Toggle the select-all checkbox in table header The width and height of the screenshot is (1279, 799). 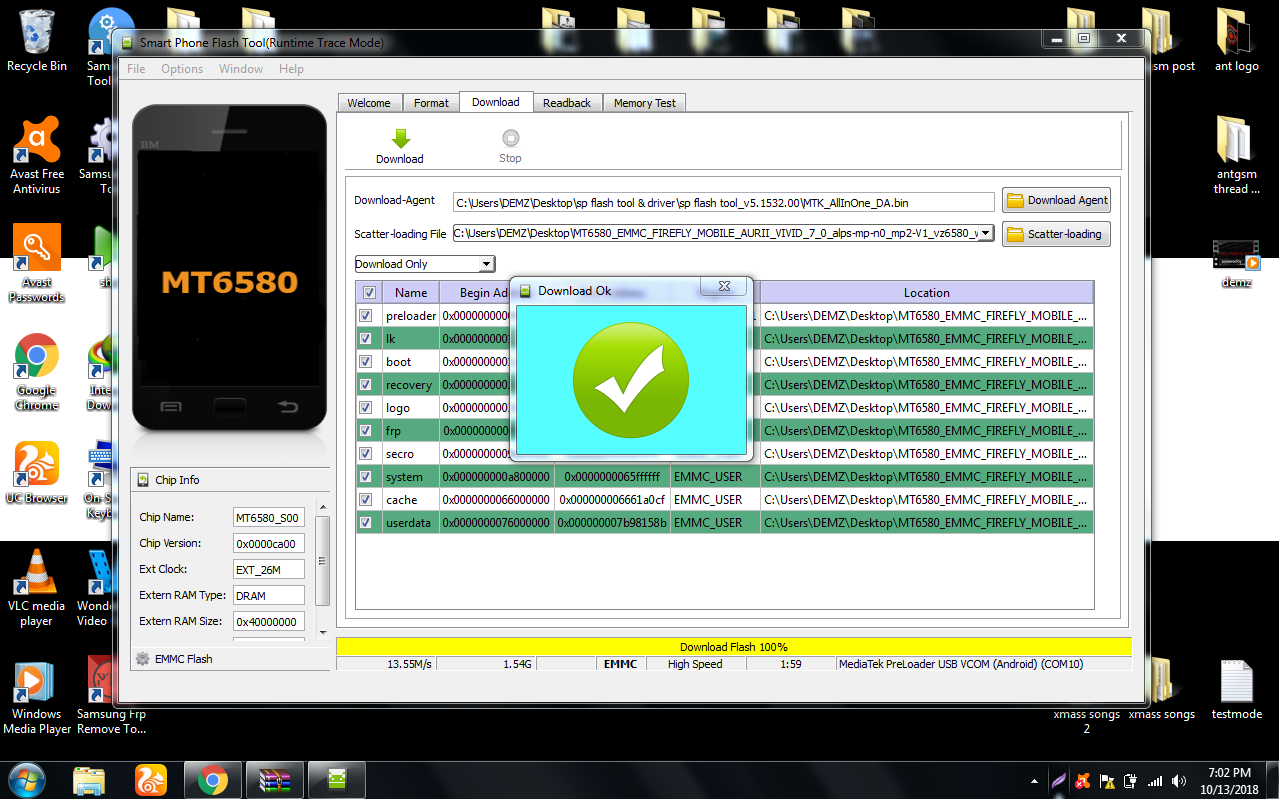point(369,293)
